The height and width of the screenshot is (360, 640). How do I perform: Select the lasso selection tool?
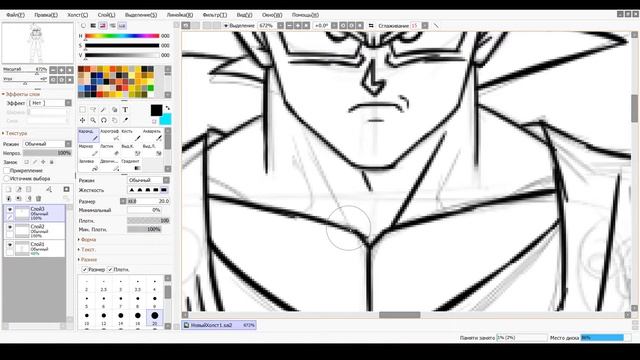[x=93, y=110]
